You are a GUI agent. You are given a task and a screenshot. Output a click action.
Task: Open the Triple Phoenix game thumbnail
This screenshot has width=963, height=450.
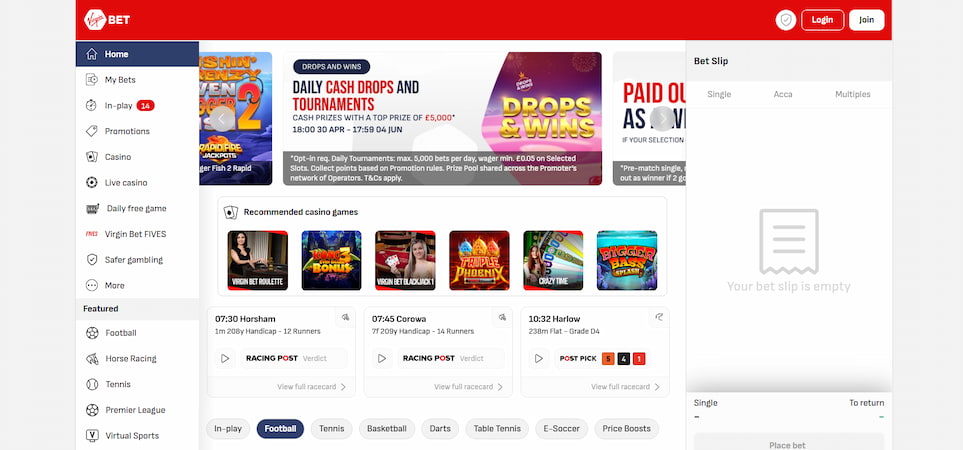479,260
